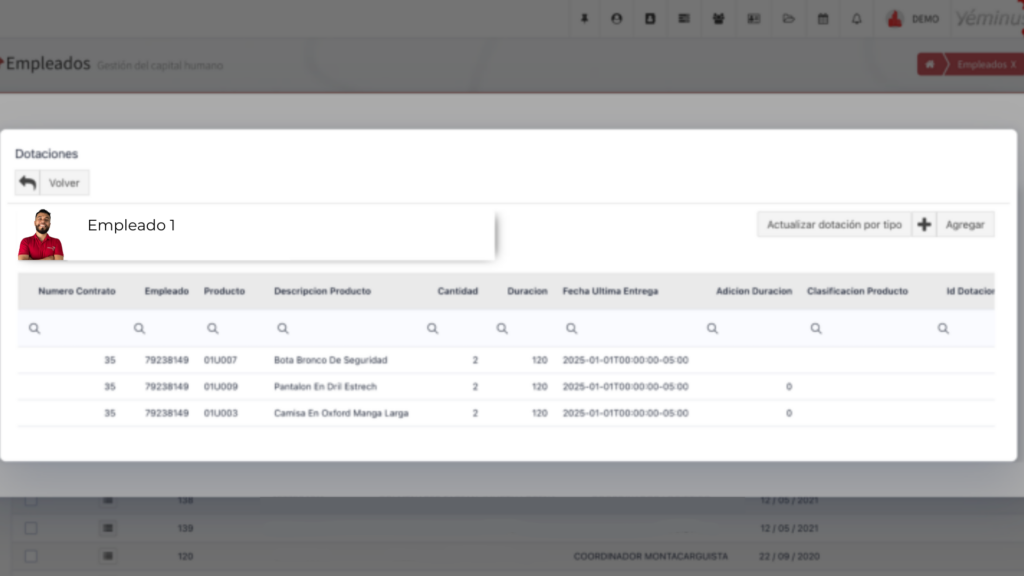Tick the checkbox for row 139

(31, 528)
